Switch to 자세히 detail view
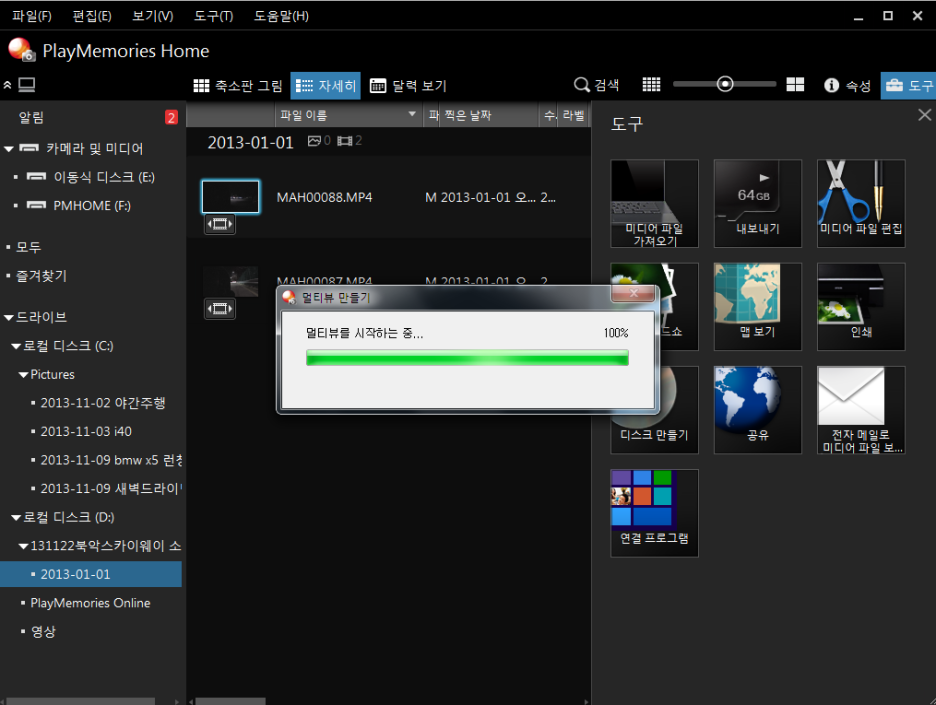Viewport: 936px width, 705px height. [326, 85]
